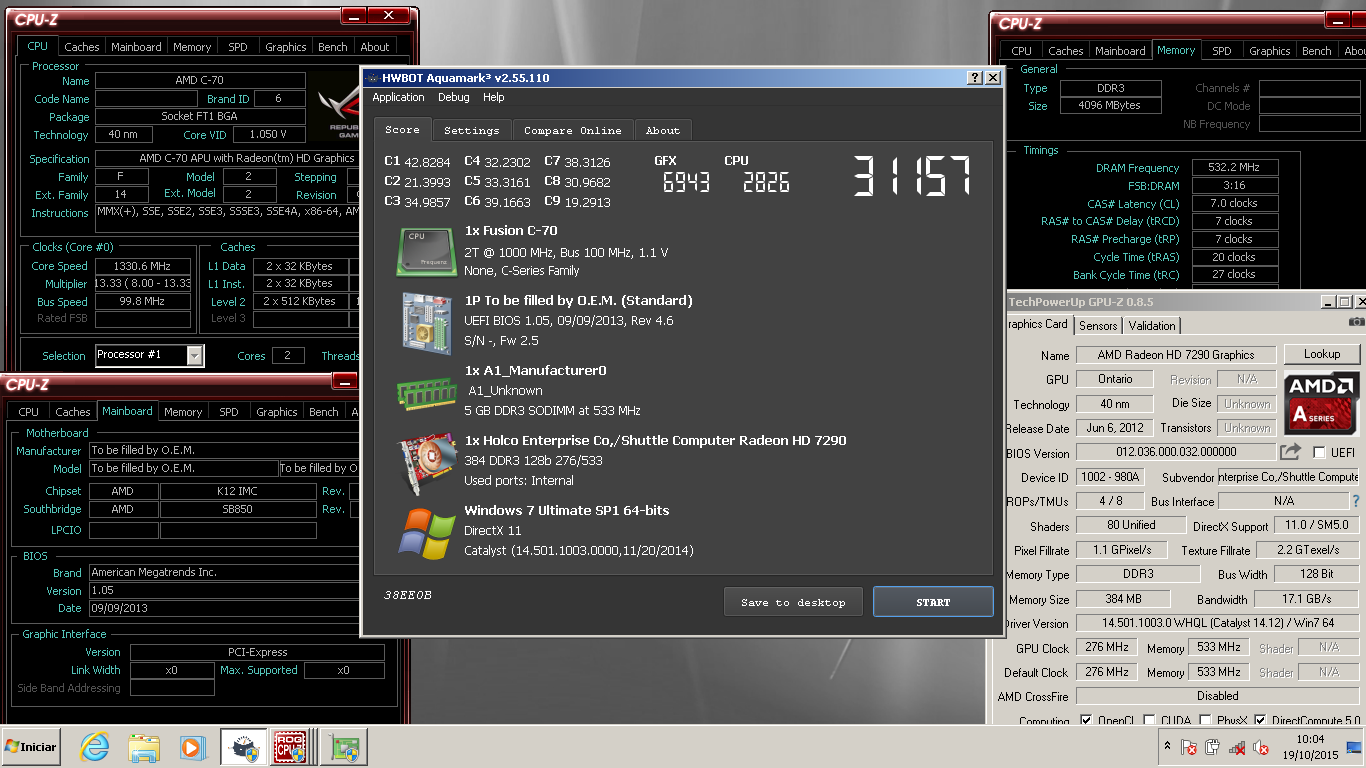Open the Help menu in Aquamark
This screenshot has height=768, width=1366.
click(493, 97)
